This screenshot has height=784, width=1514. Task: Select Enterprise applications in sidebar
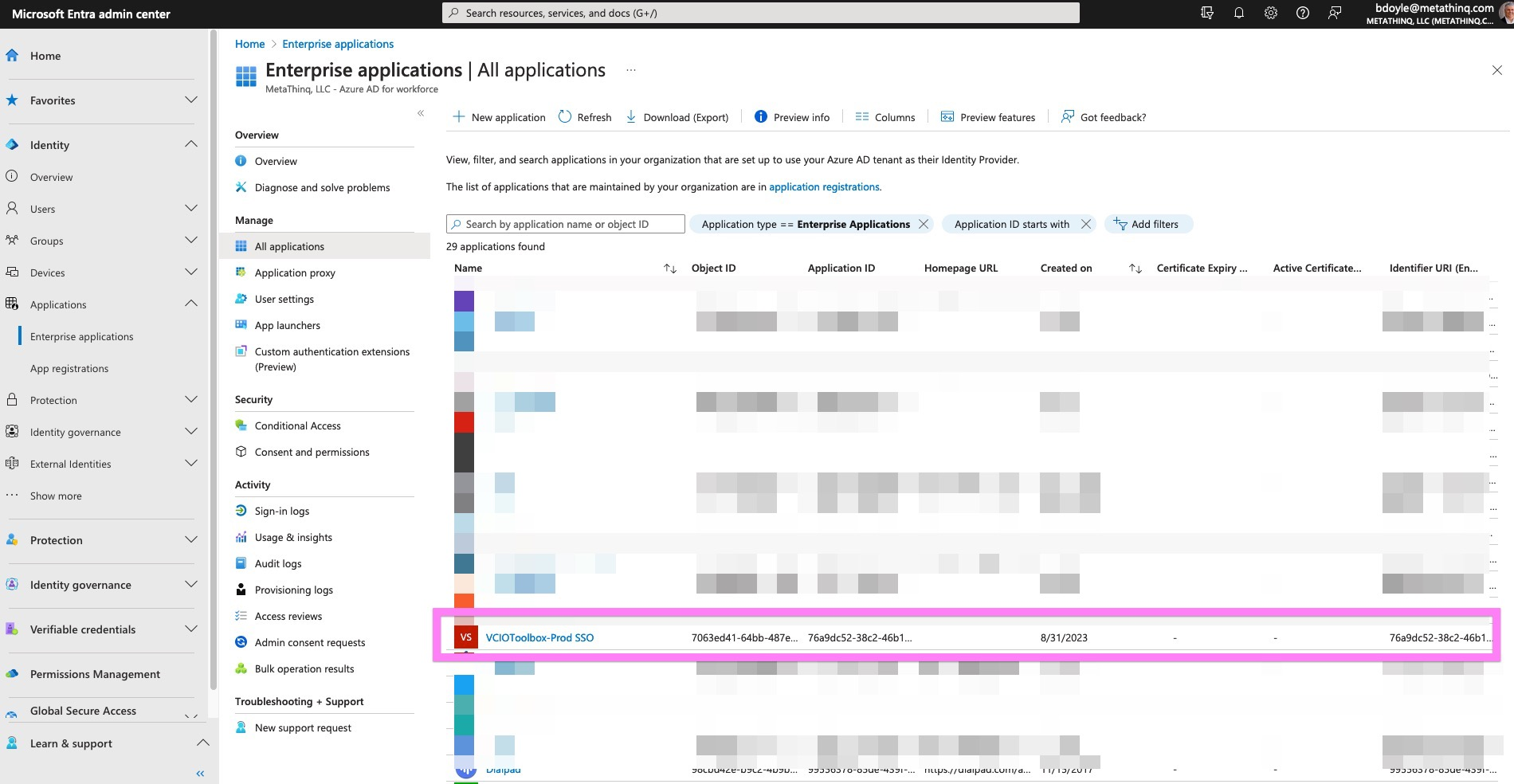tap(82, 336)
